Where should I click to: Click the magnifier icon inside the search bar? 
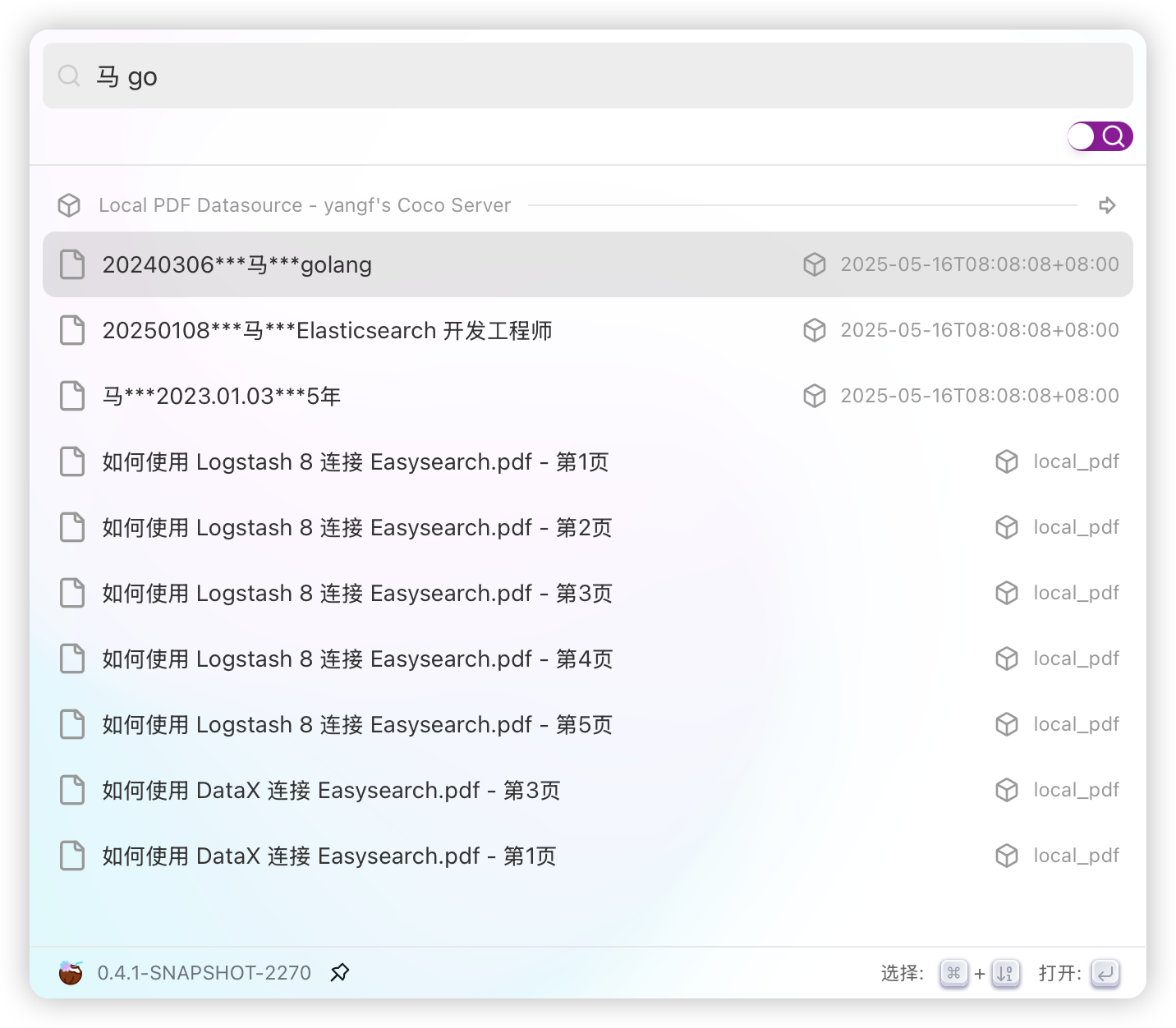tap(69, 76)
